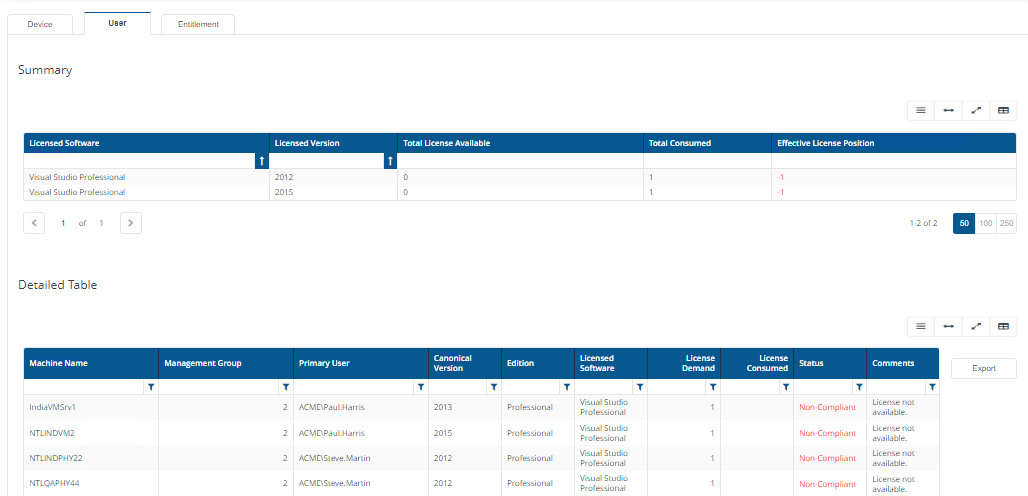Click Summary table horizontal fit-width arrows icon

click(x=948, y=111)
